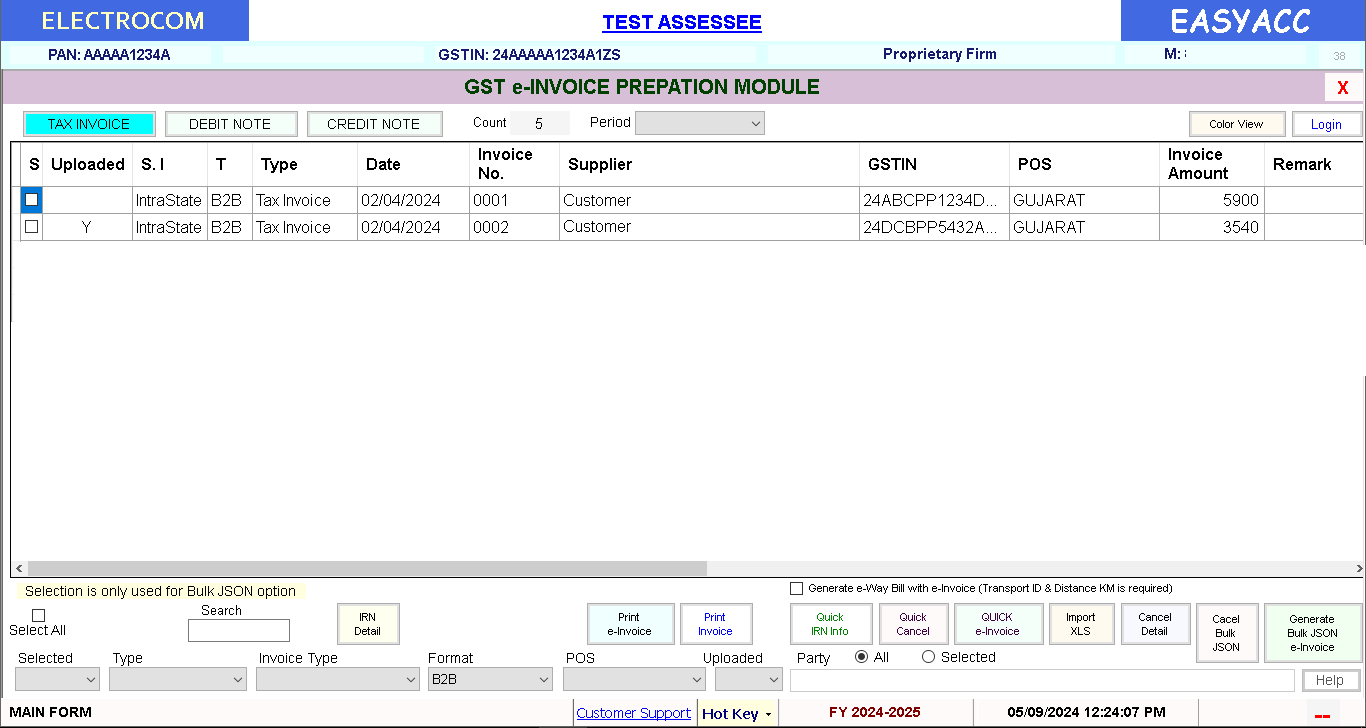Click the Print e-Invoice button
Image resolution: width=1366 pixels, height=728 pixels.
click(629, 624)
